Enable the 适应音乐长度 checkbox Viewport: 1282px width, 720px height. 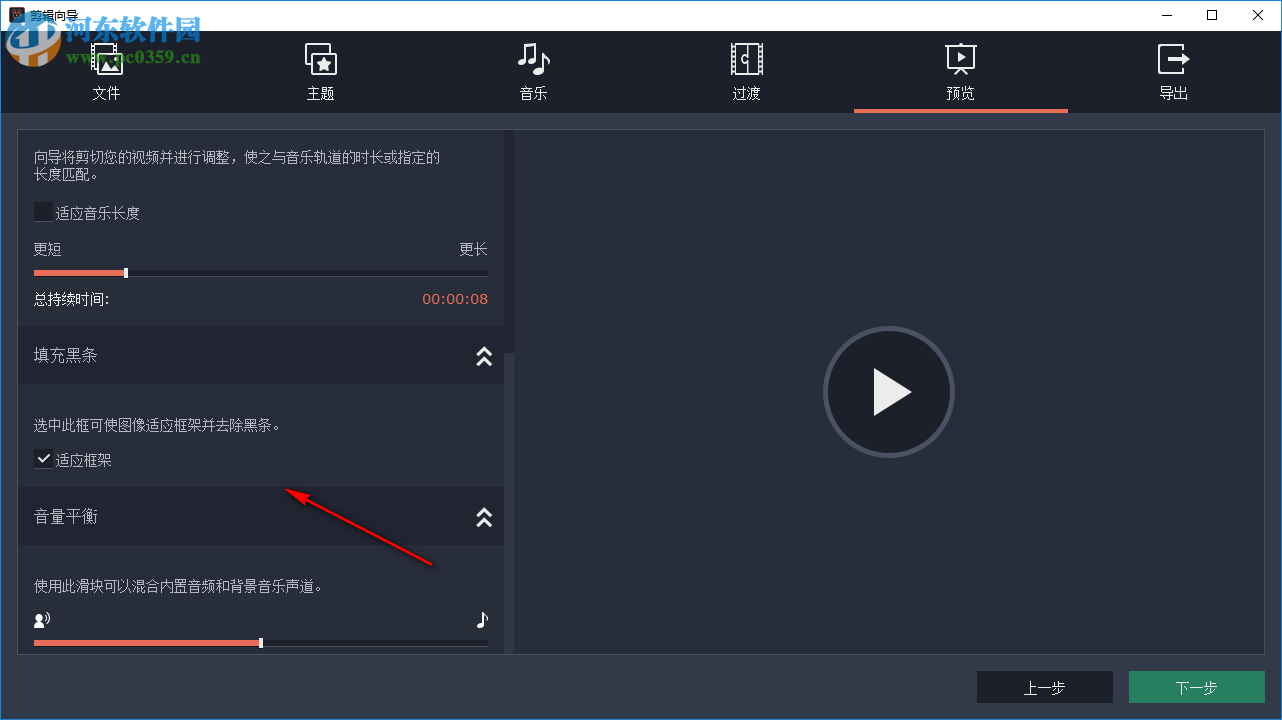click(41, 211)
